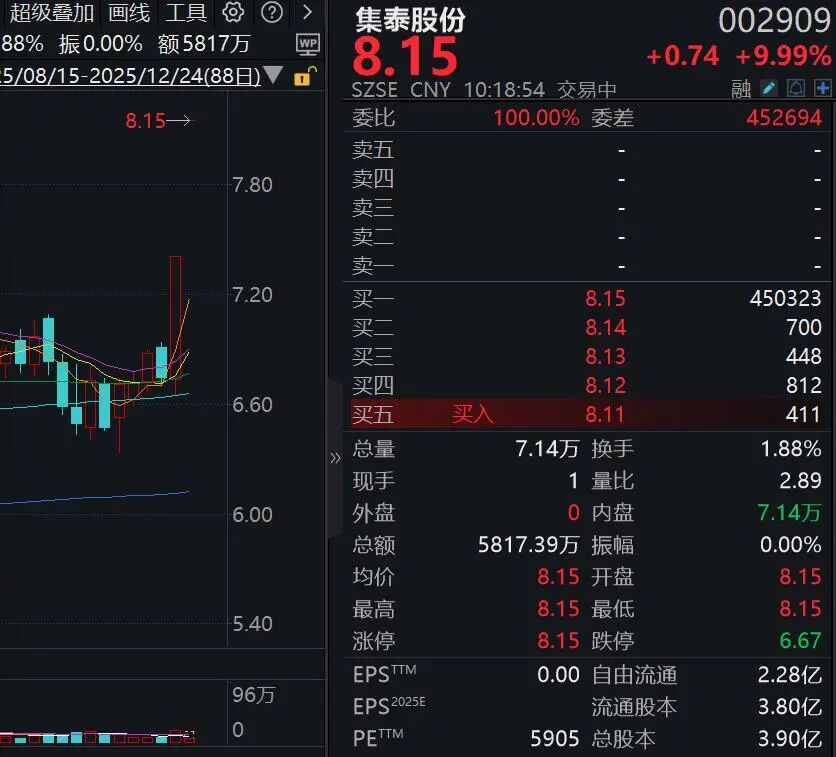Viewport: 836px width, 757px height.
Task: Click the 买入 button on 买五 row
Action: 473,414
